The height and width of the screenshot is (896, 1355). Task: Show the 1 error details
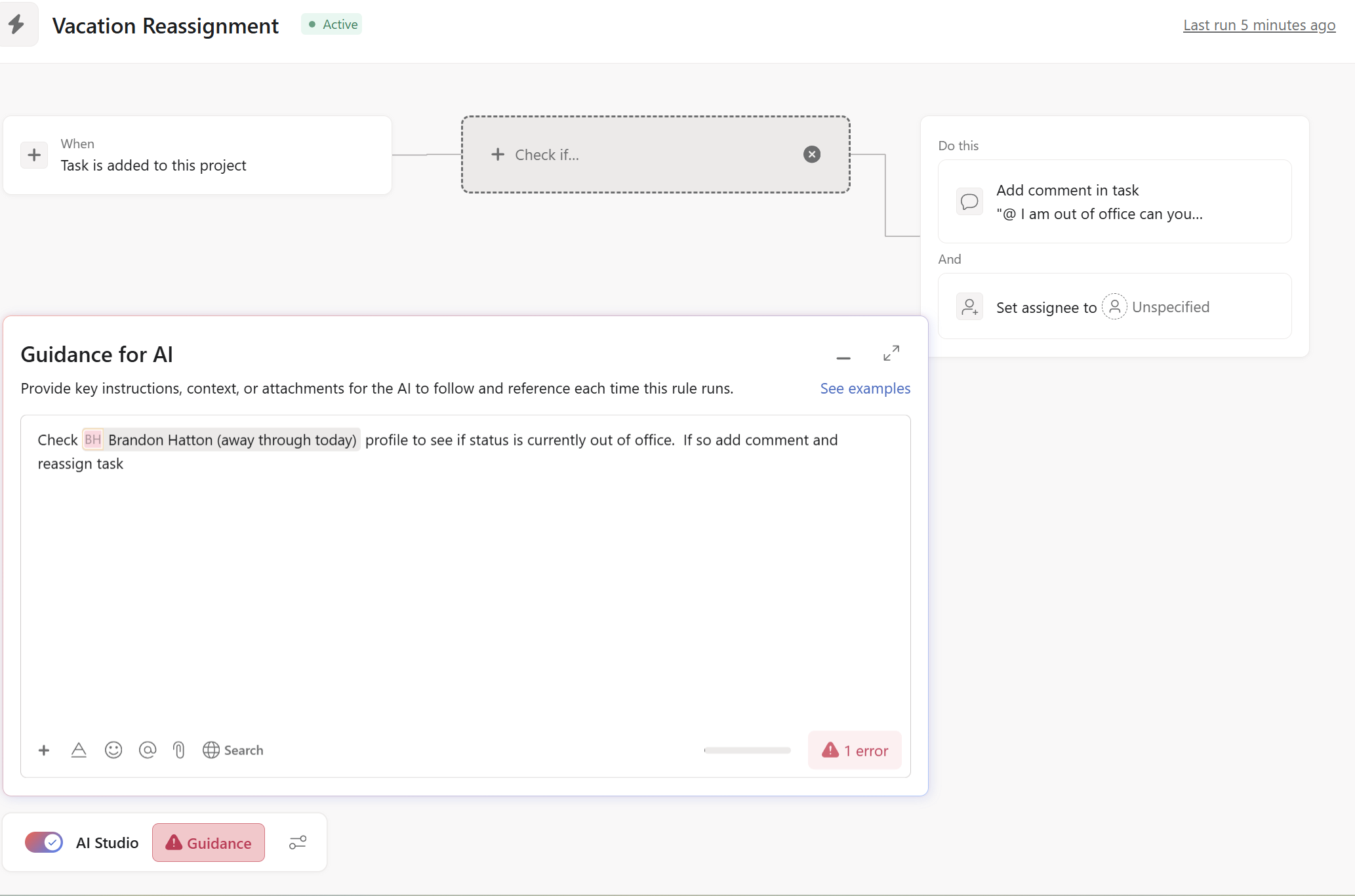coord(855,750)
